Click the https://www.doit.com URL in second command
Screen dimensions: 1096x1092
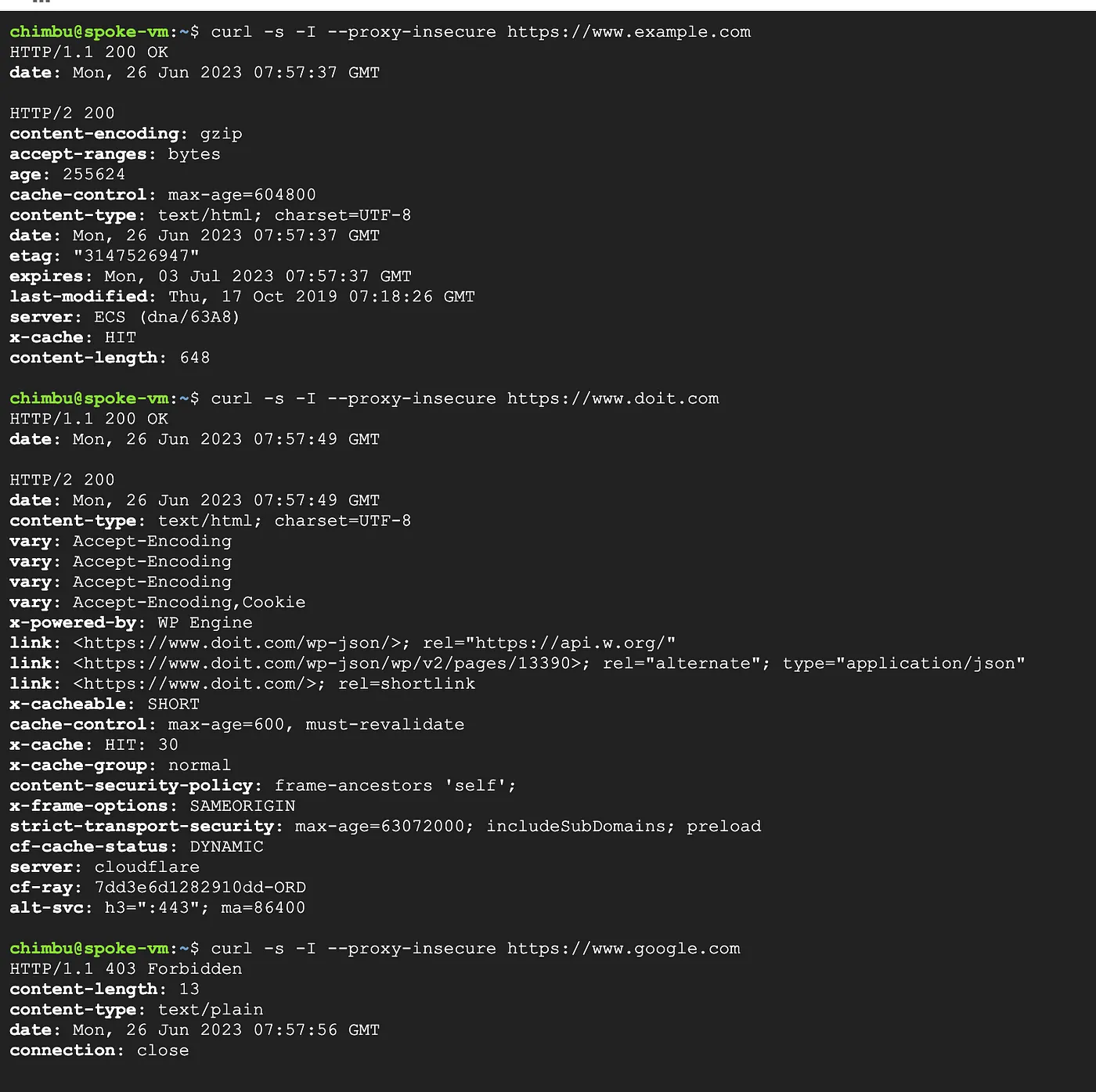(x=613, y=398)
